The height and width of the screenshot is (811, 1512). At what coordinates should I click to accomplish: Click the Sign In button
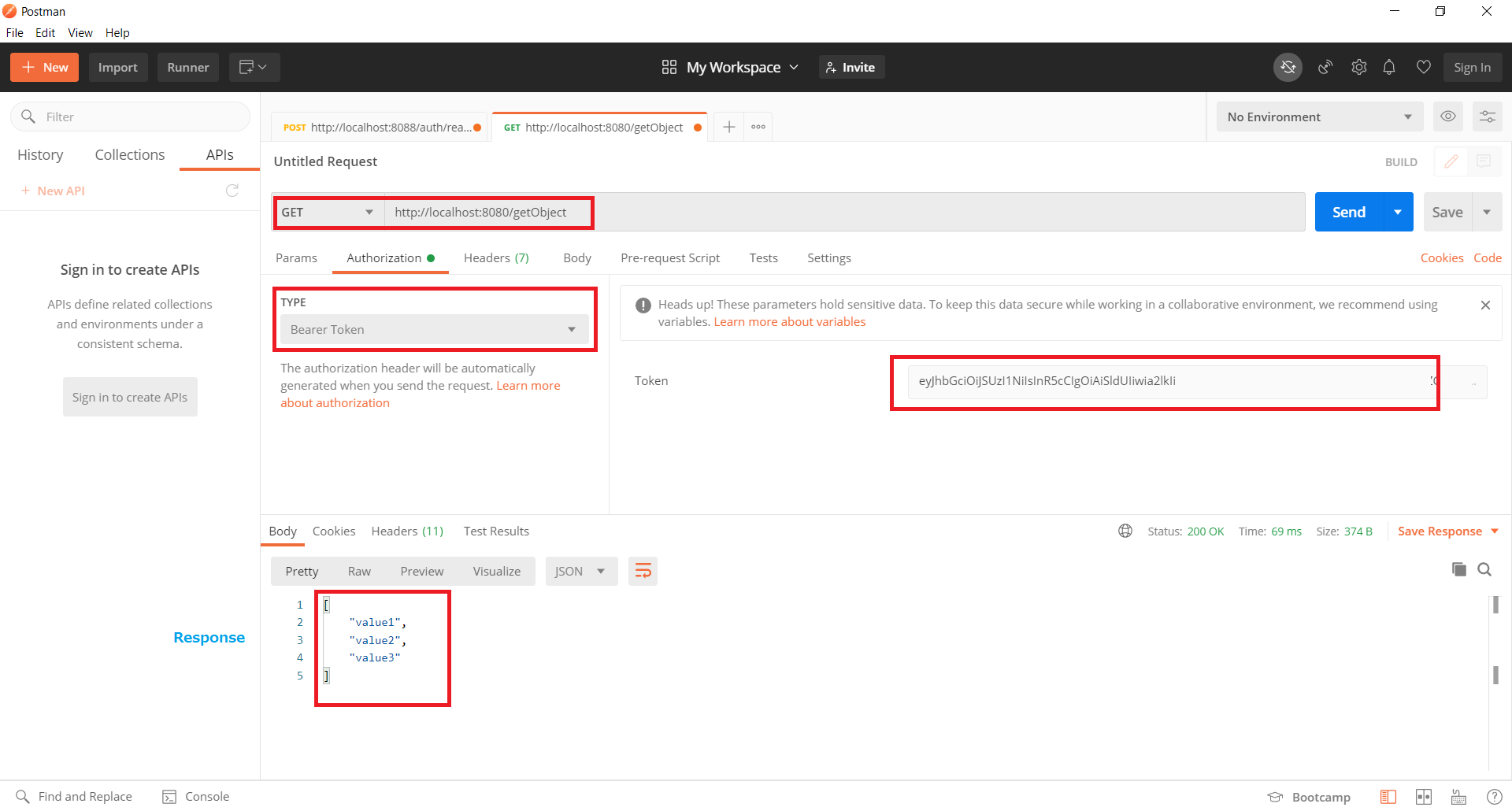(1472, 68)
